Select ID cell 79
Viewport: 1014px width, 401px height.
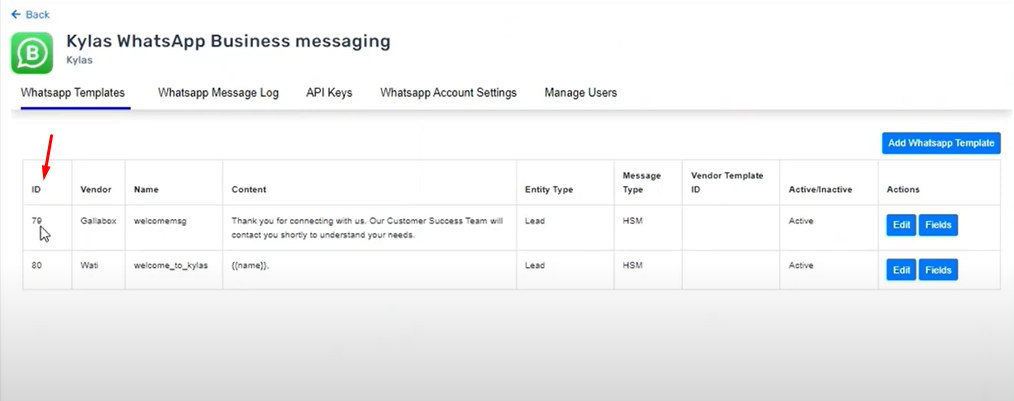(x=37, y=221)
